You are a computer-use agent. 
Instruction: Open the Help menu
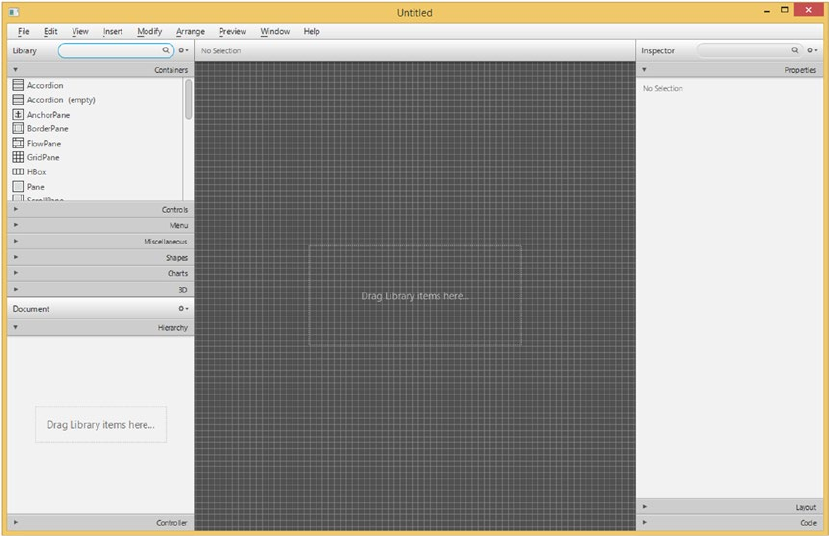click(311, 31)
